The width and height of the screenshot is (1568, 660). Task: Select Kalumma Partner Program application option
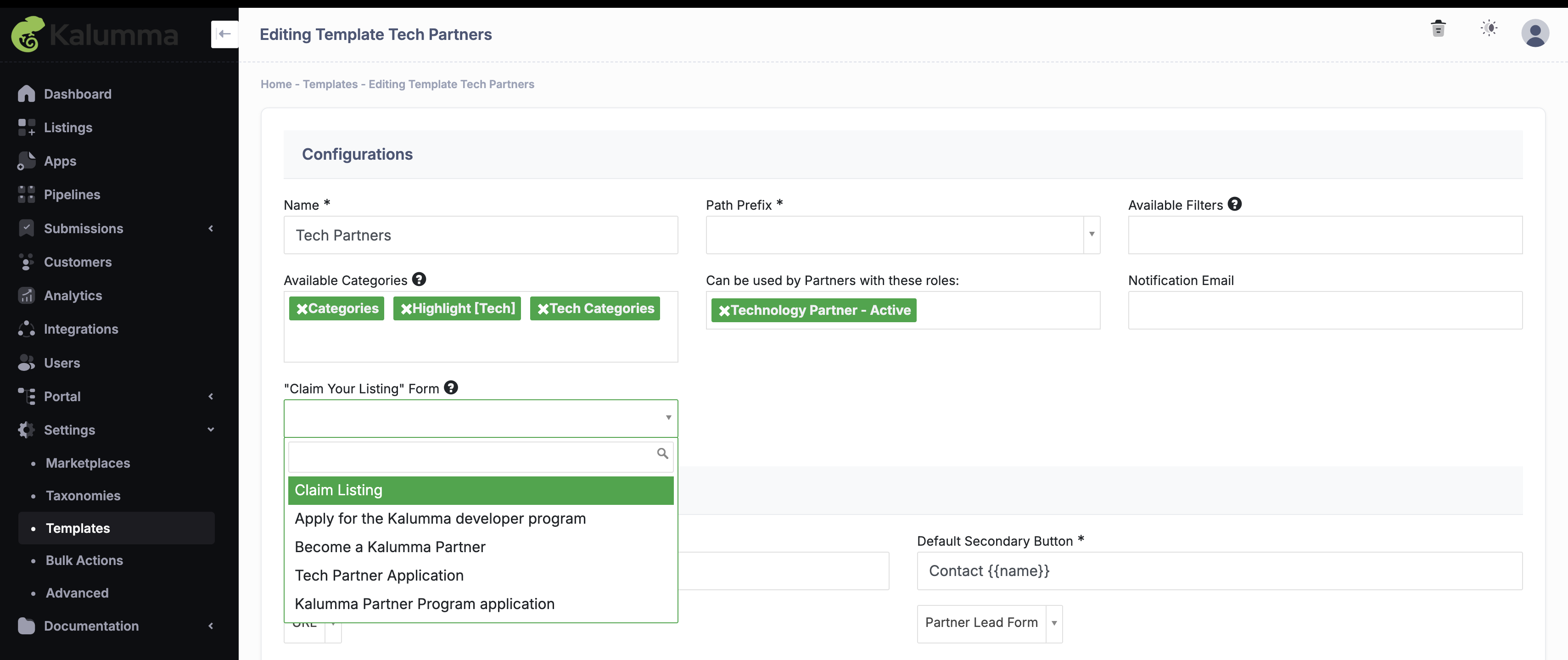[481, 604]
